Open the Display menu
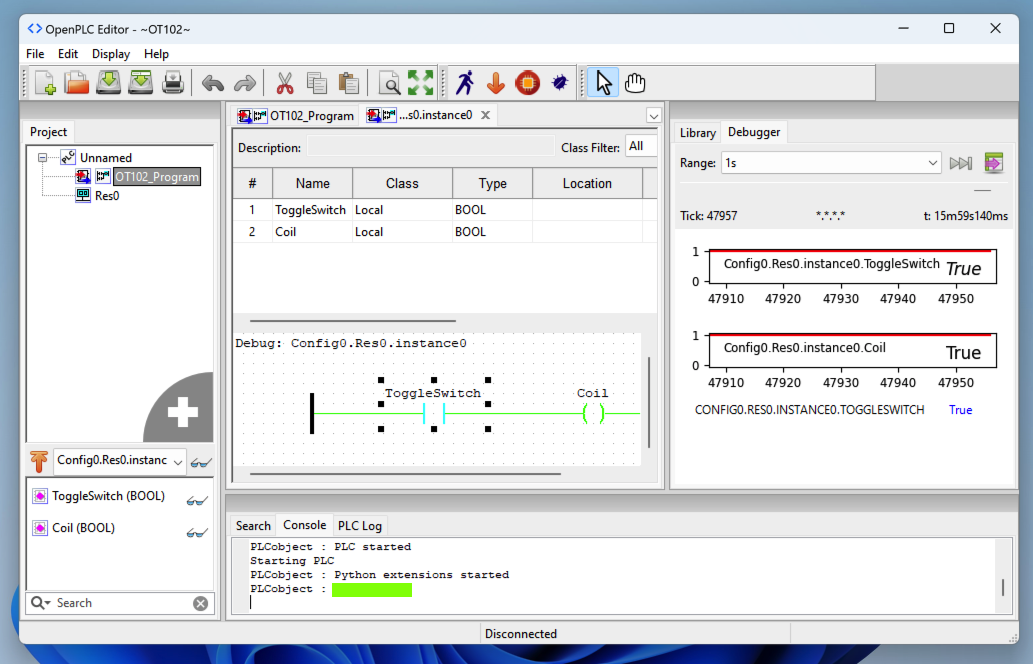 click(x=111, y=54)
